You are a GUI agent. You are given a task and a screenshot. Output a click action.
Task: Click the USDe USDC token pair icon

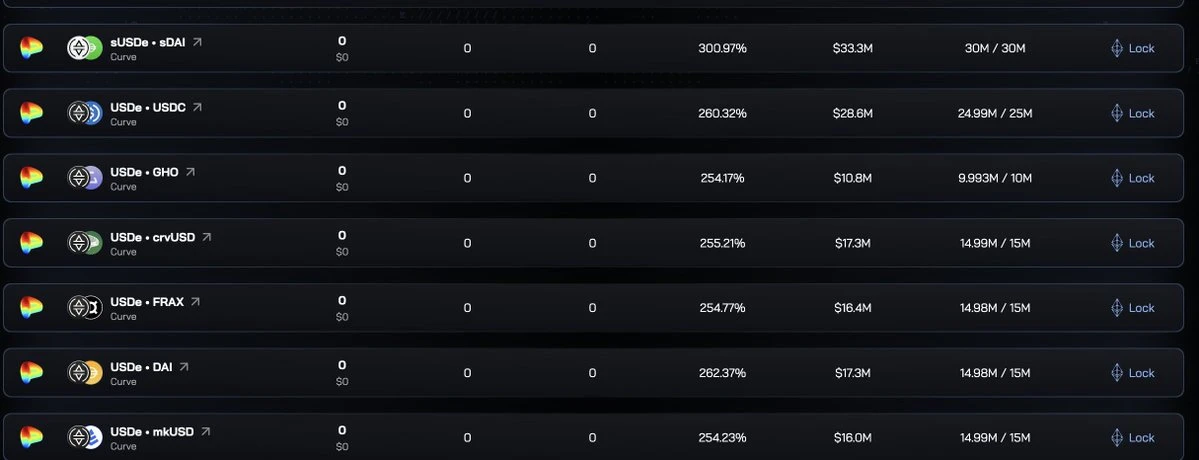point(85,113)
